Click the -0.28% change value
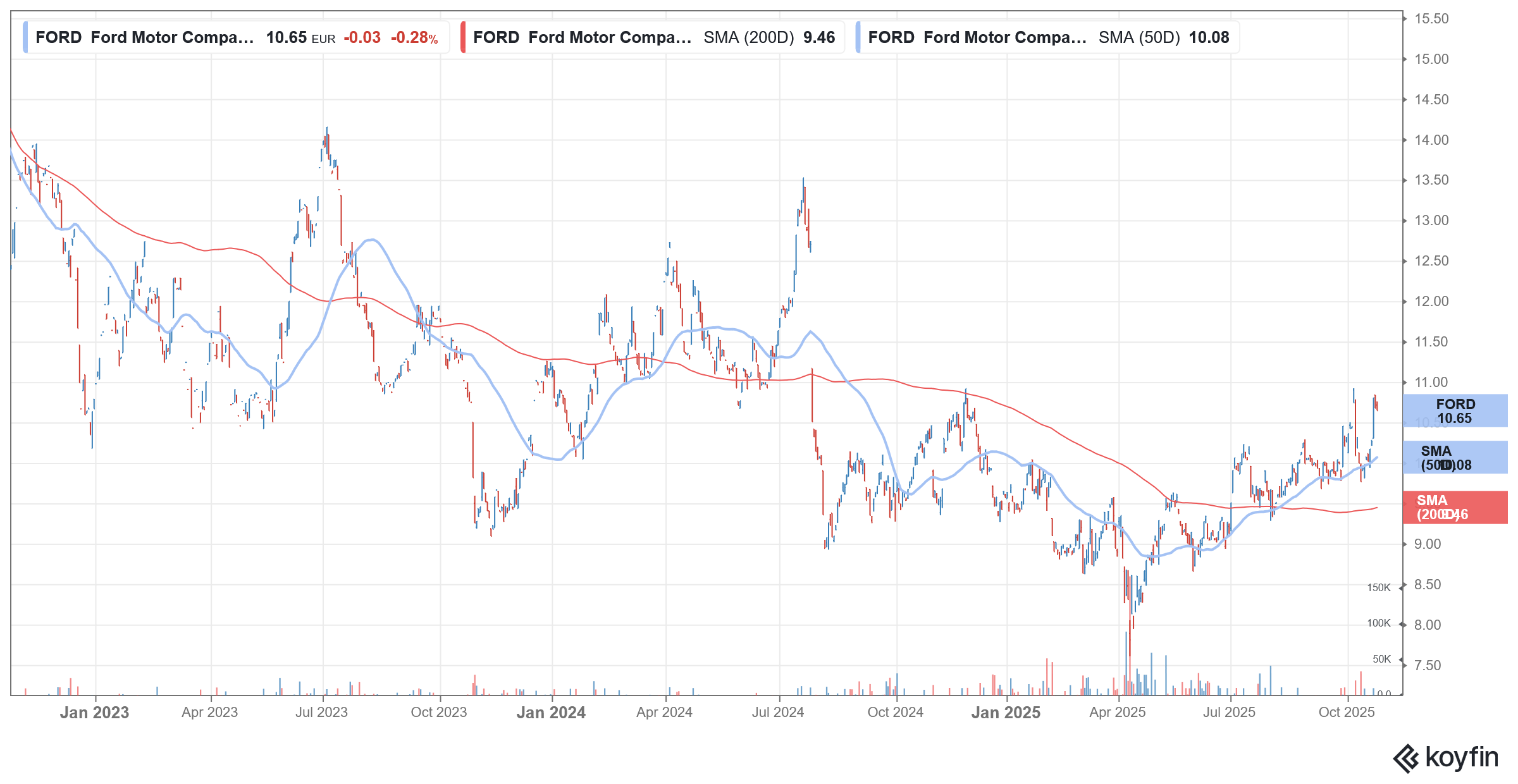Viewport: 1518px width, 784px height. click(414, 38)
